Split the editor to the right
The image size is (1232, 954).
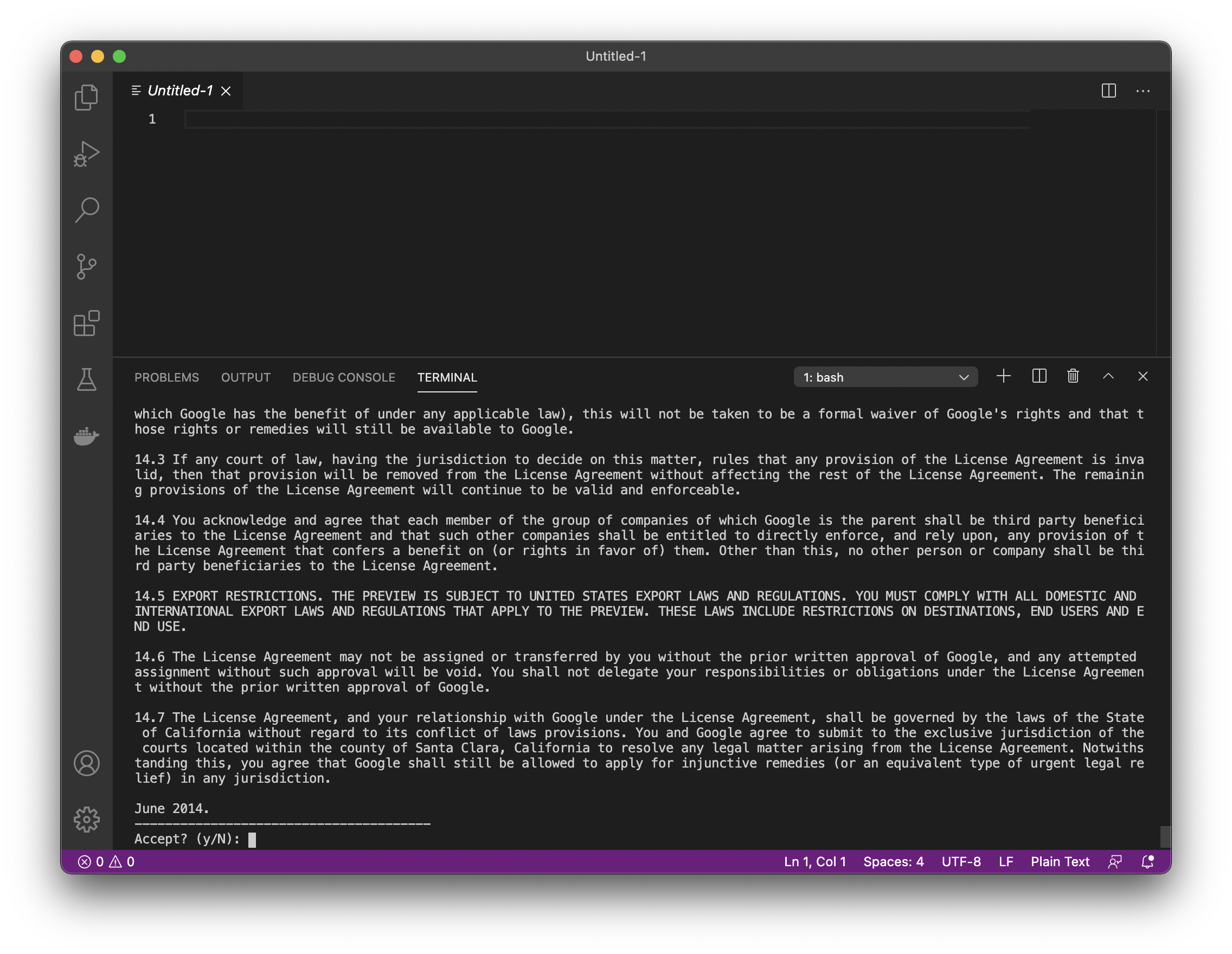click(1108, 91)
